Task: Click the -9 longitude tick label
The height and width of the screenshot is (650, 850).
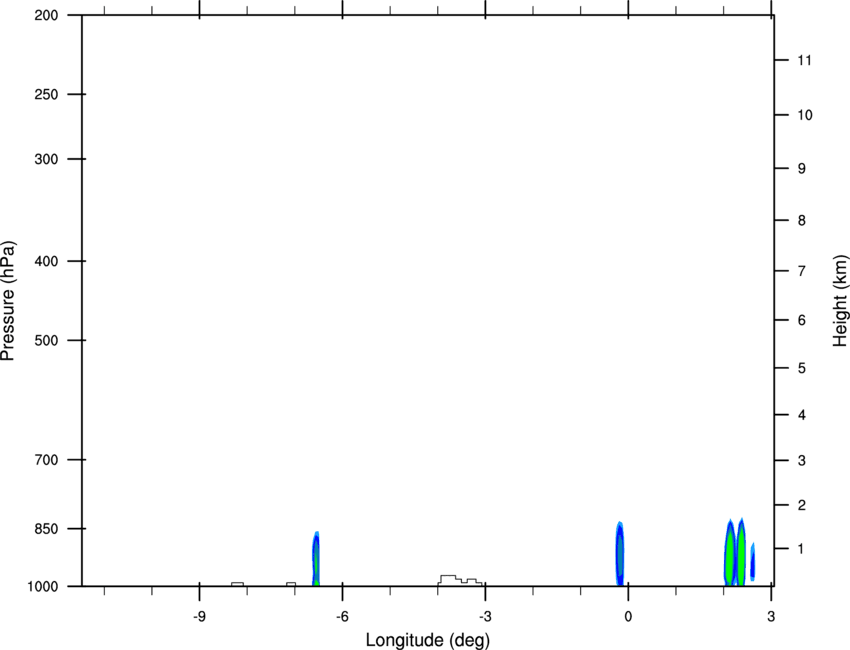Action: pos(199,617)
